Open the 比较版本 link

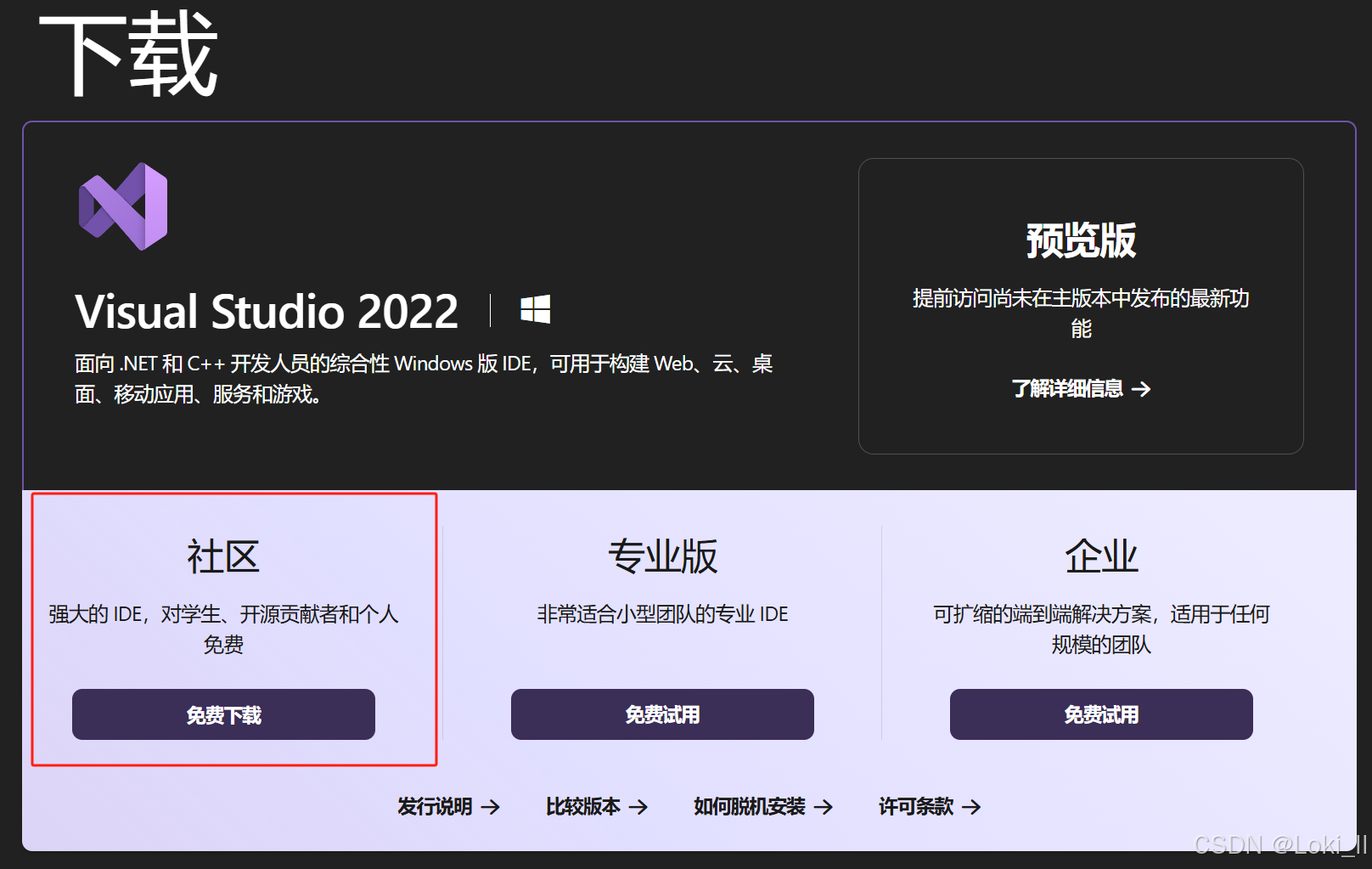(x=596, y=806)
